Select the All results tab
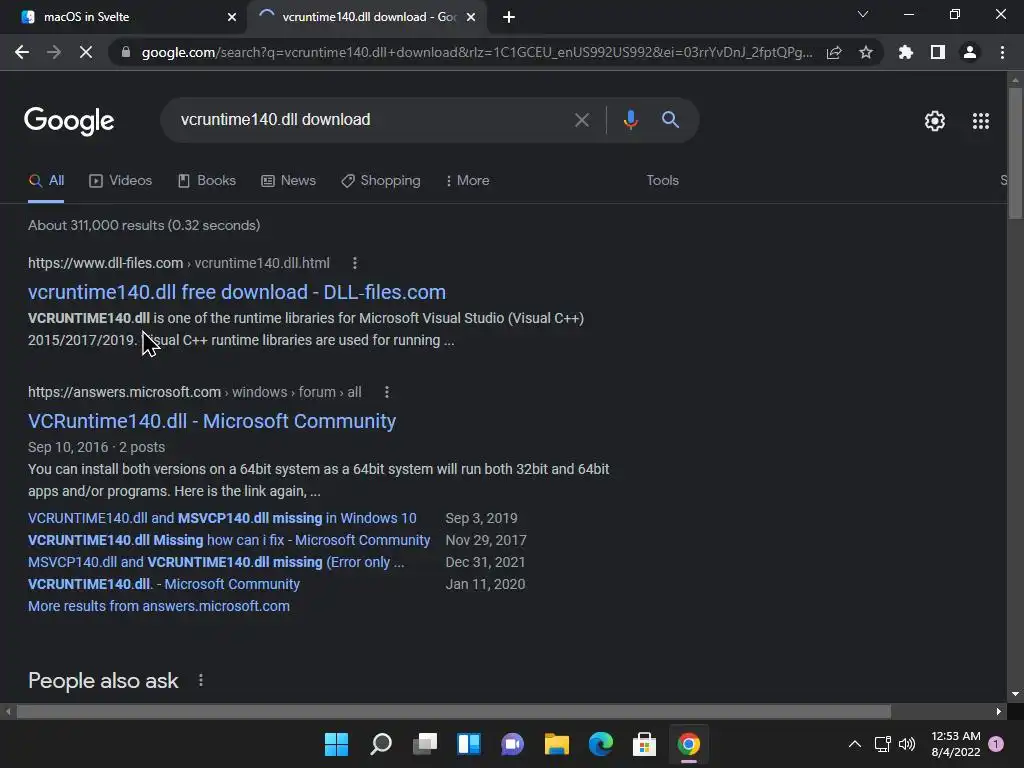This screenshot has height=768, width=1024. [46, 181]
